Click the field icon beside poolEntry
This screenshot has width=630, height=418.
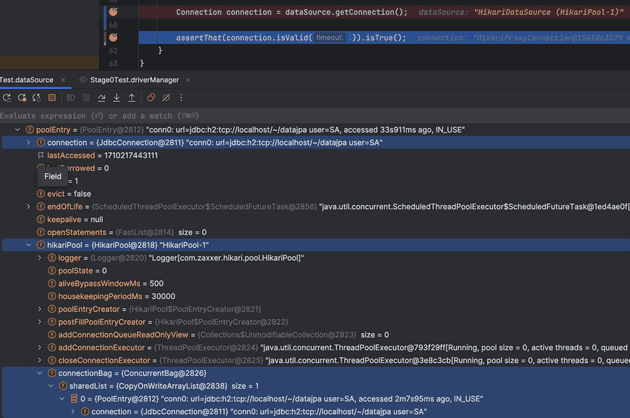pos(30,130)
